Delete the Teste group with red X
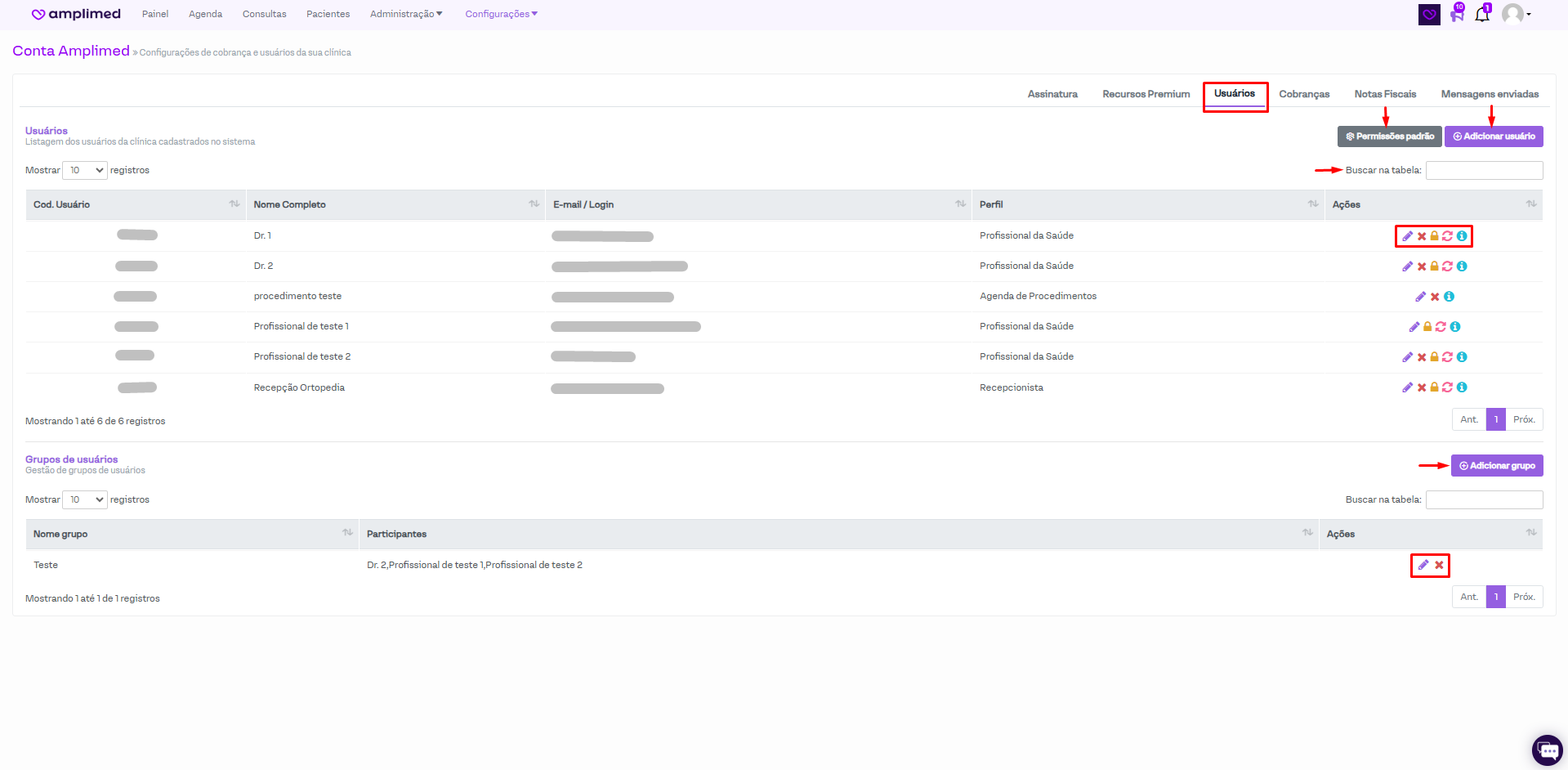1568x770 pixels. (x=1439, y=565)
